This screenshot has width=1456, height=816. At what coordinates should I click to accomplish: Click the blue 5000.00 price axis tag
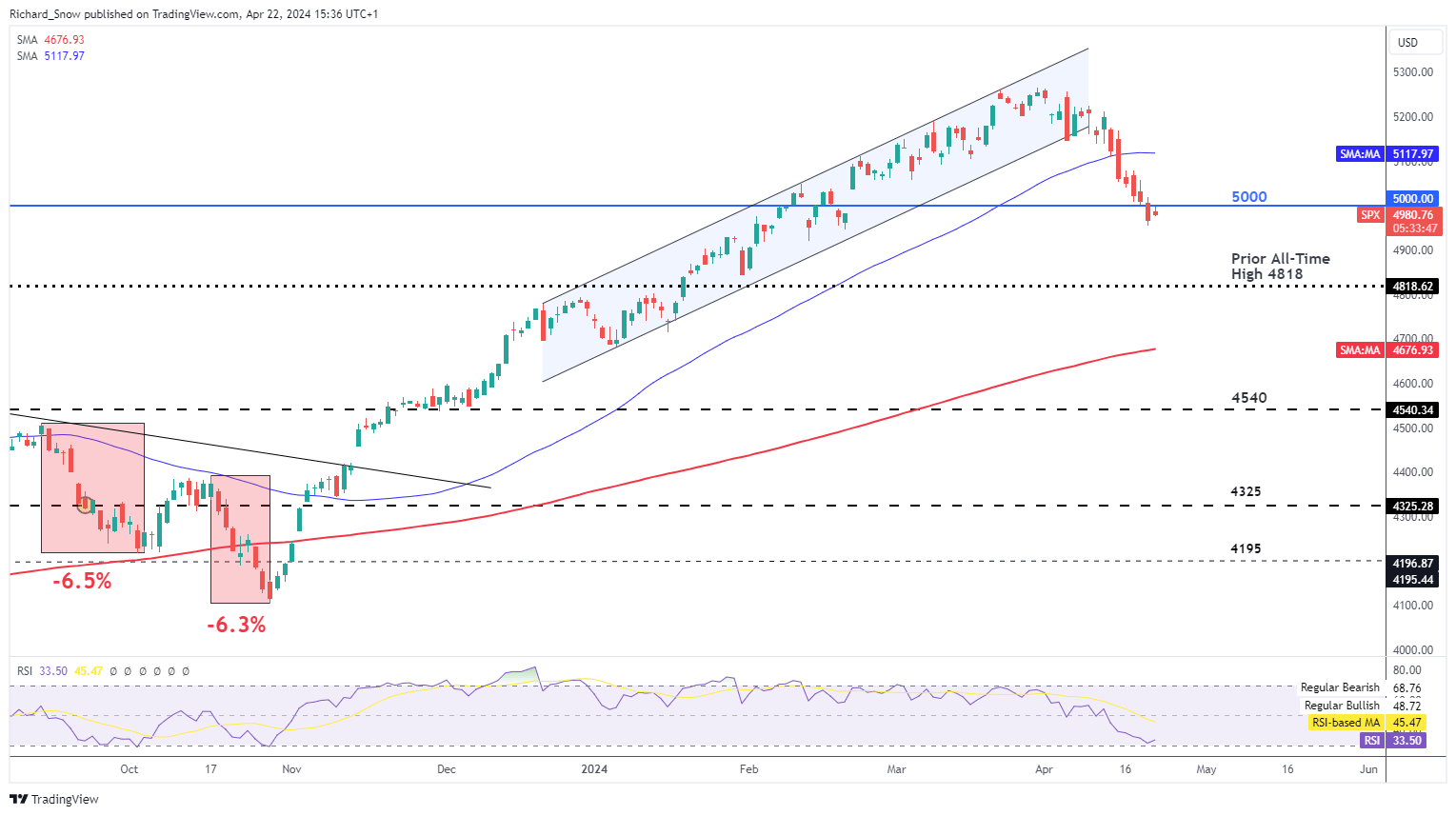[1413, 199]
